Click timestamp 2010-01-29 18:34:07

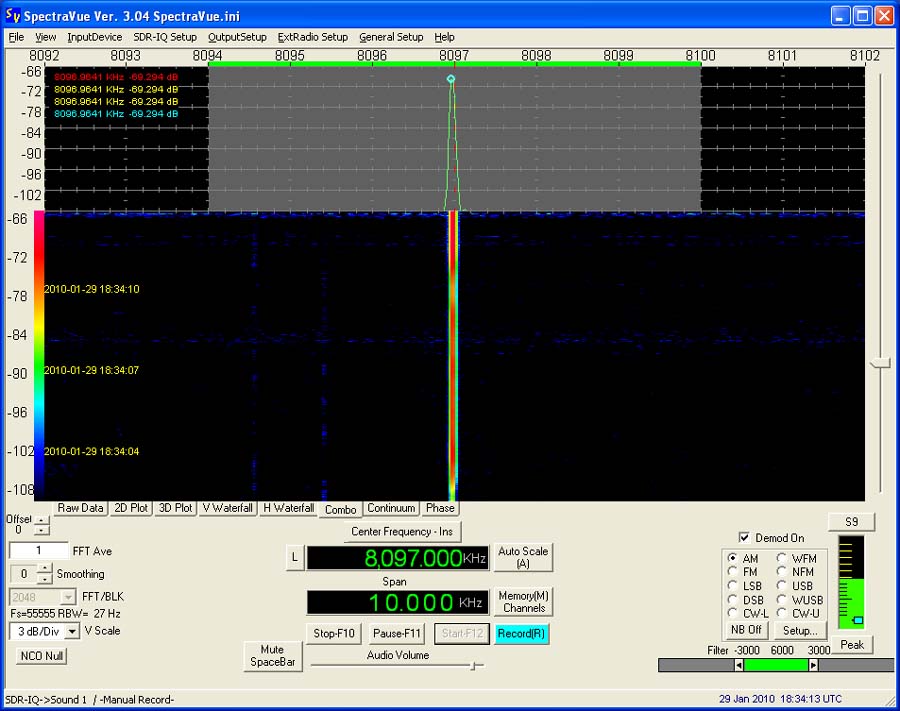coord(92,370)
